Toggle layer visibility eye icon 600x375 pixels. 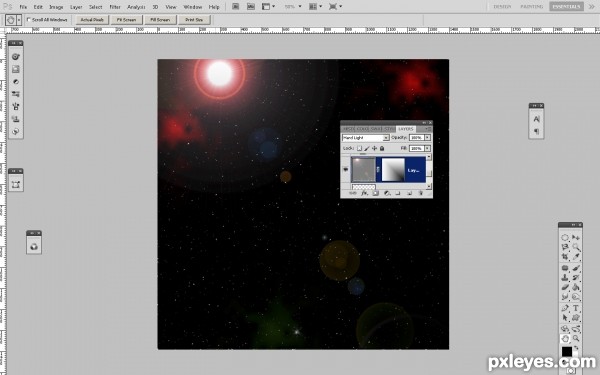pos(346,170)
